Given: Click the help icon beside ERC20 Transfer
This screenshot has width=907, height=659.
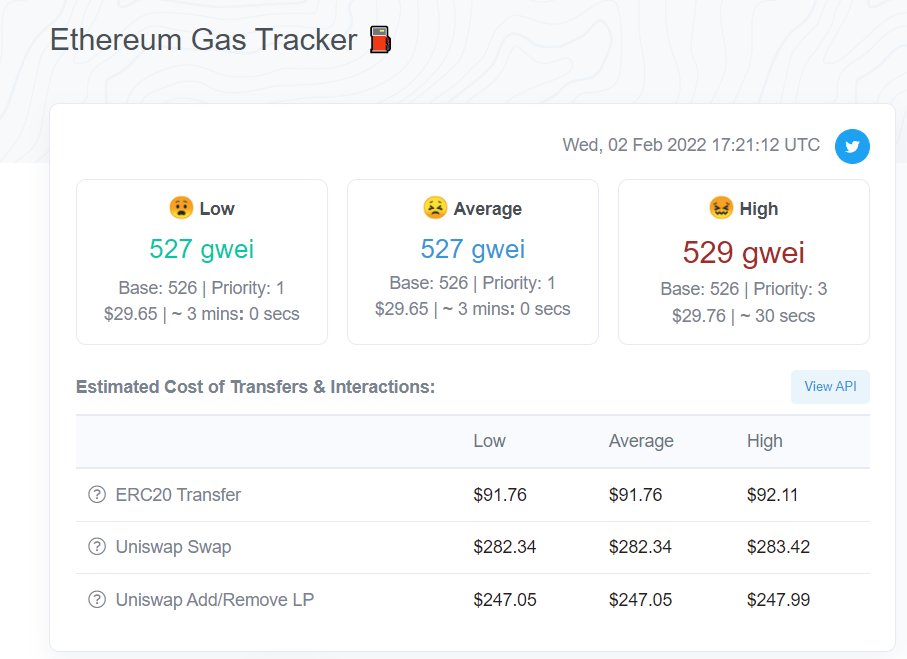Looking at the screenshot, I should 97,495.
